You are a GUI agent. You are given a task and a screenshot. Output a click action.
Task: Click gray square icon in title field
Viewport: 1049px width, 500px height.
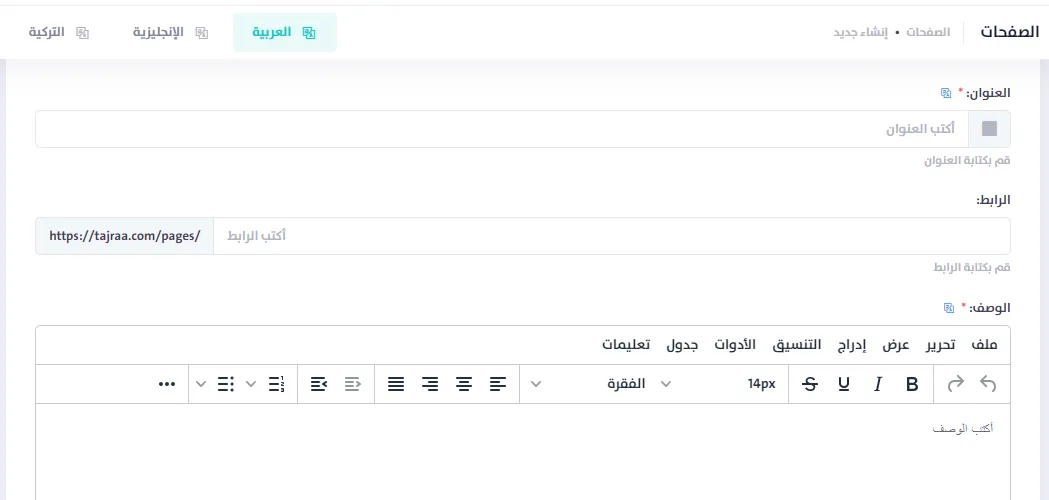tap(989, 129)
